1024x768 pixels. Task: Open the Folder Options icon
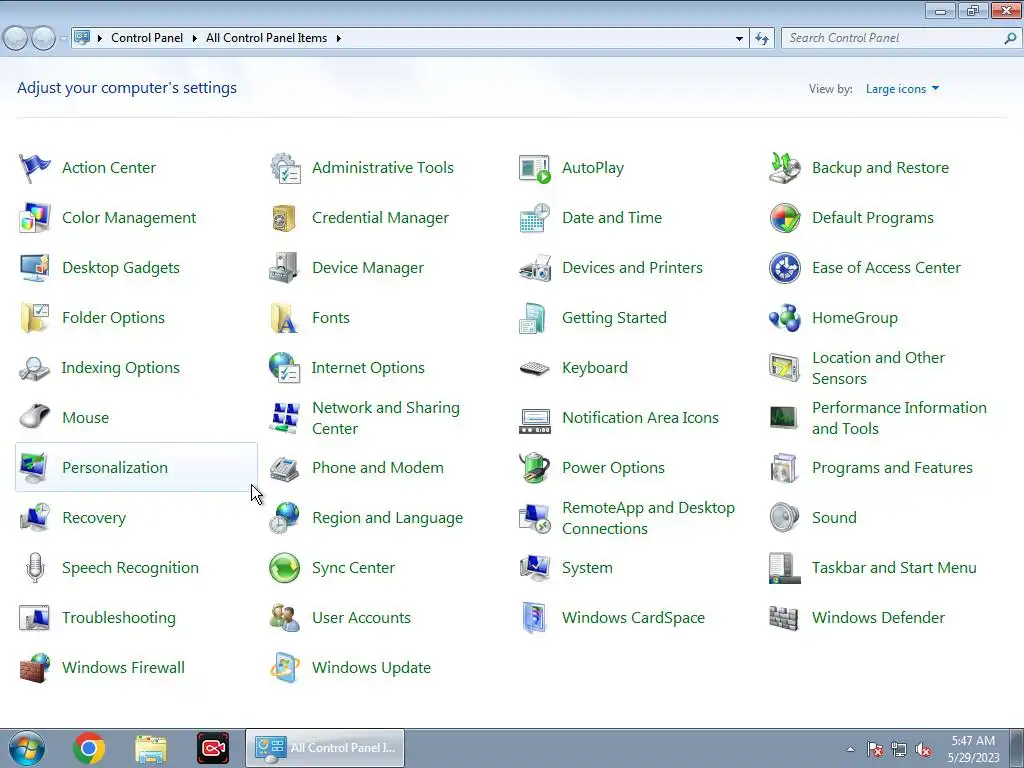(x=35, y=318)
